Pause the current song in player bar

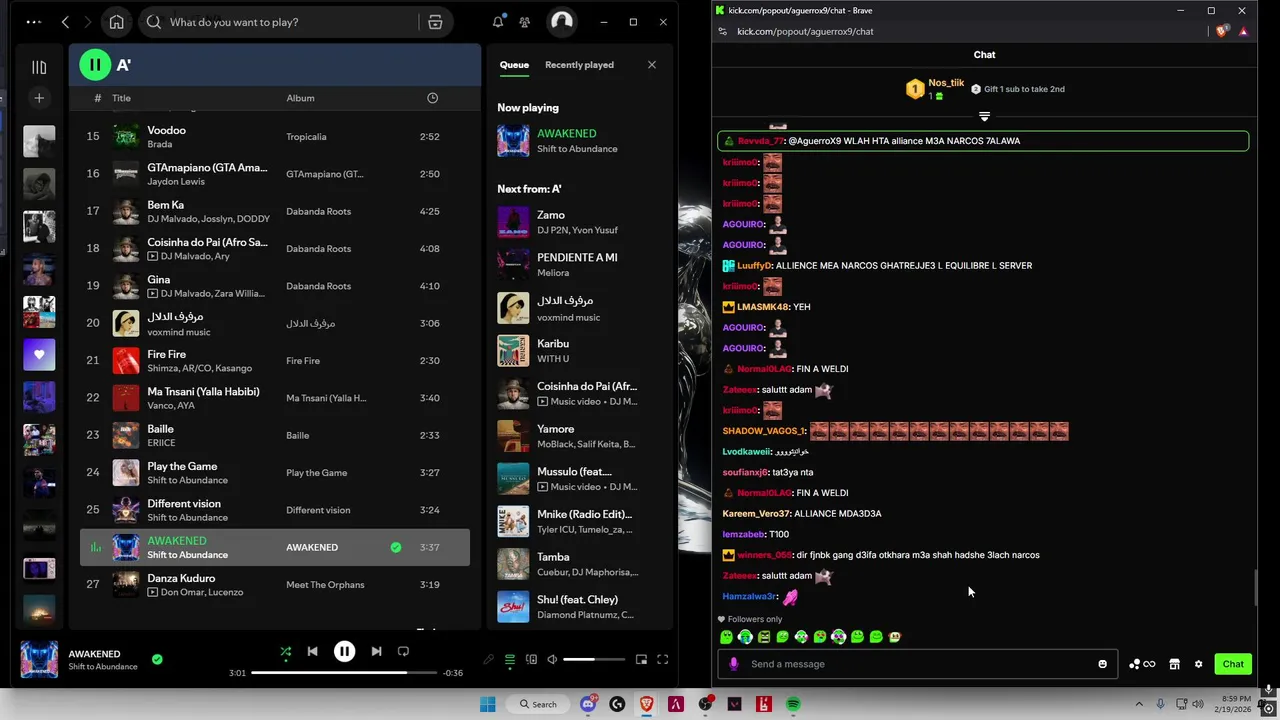click(344, 651)
